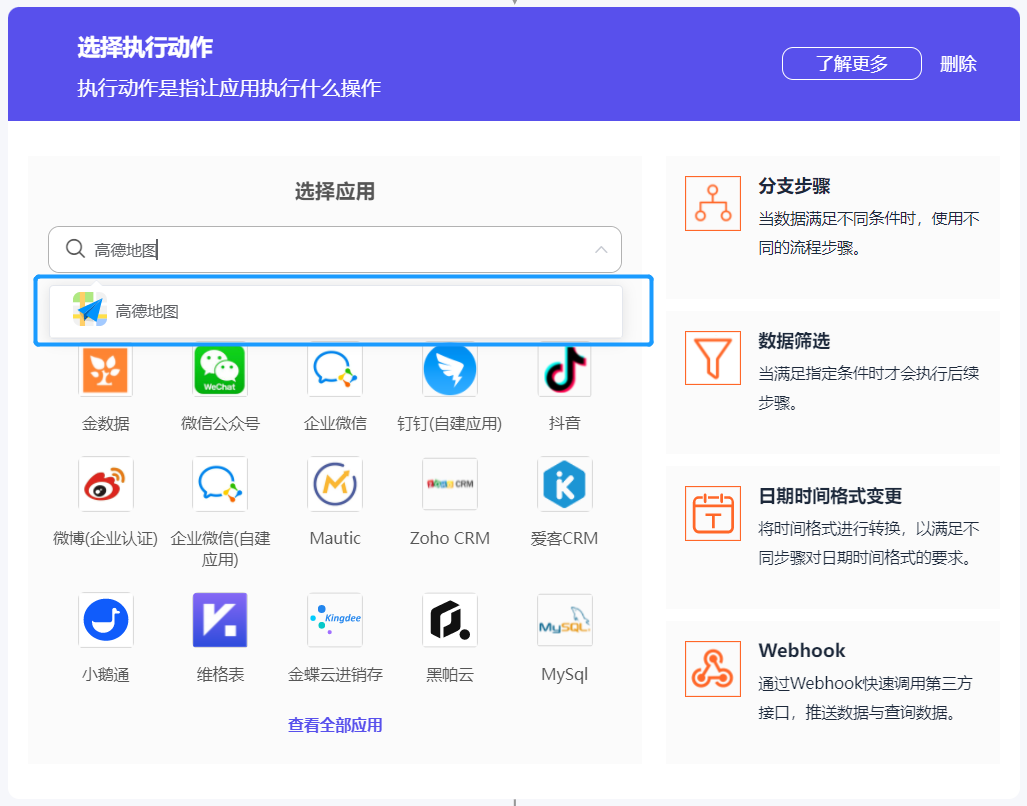Click the search magnifier icon

pyautogui.click(x=75, y=249)
